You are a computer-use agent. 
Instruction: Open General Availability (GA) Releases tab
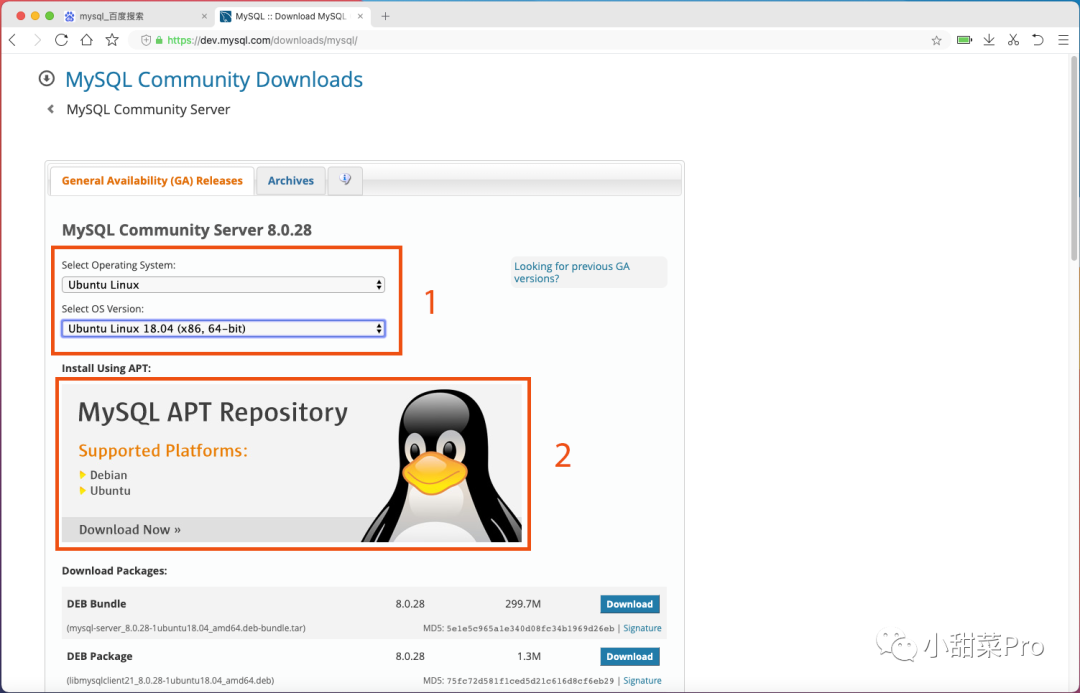152,180
